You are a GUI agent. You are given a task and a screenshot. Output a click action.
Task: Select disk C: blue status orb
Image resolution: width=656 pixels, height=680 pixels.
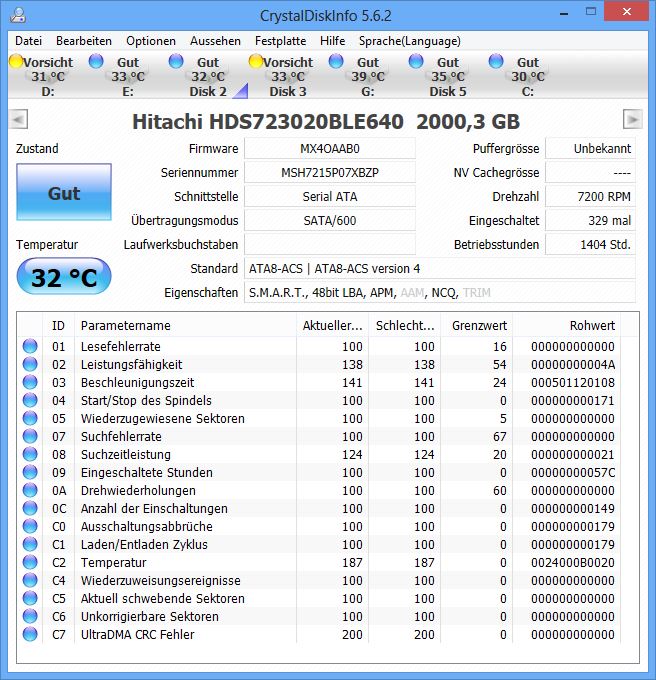(x=496, y=62)
